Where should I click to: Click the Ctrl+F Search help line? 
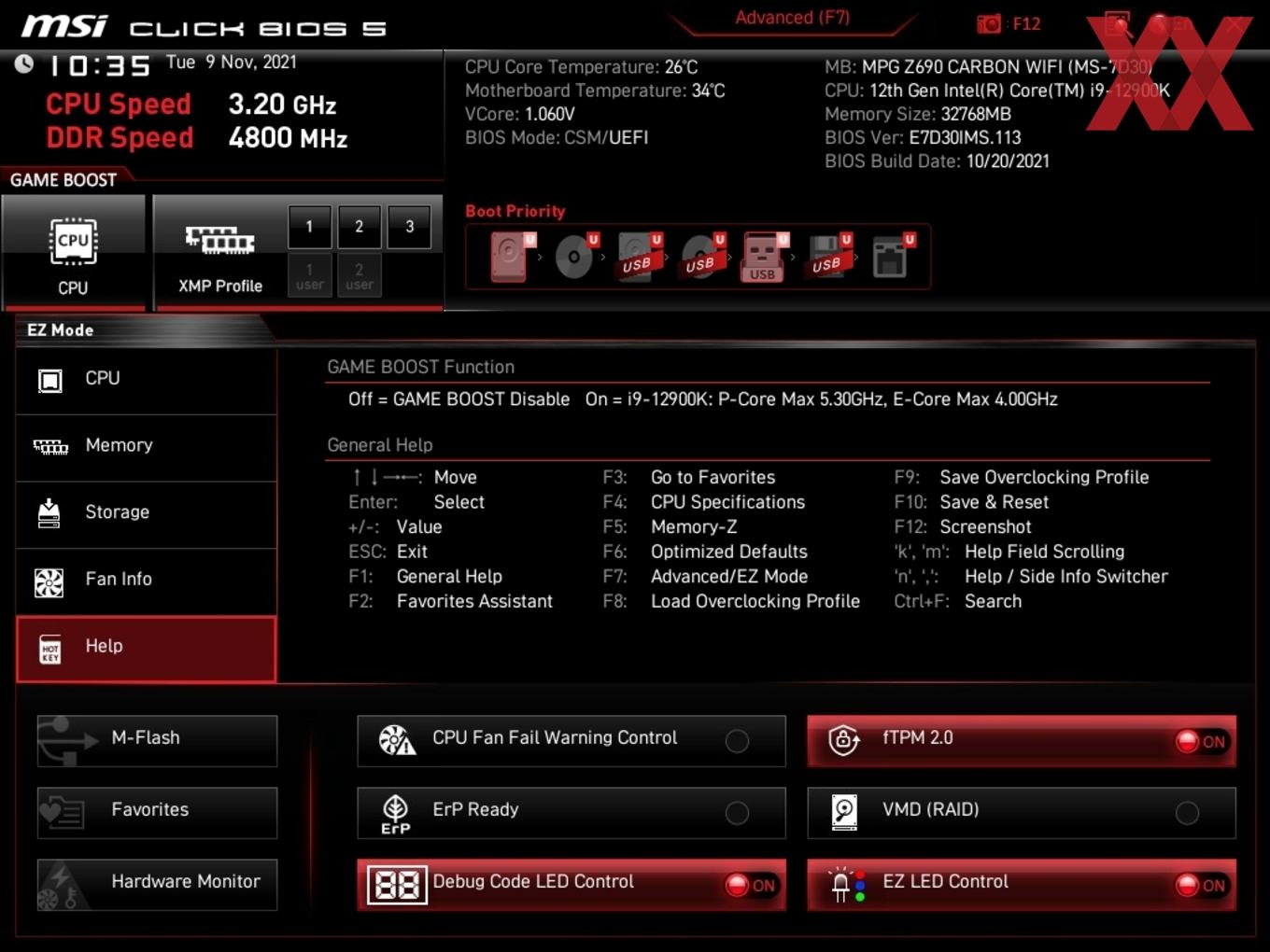pos(958,602)
